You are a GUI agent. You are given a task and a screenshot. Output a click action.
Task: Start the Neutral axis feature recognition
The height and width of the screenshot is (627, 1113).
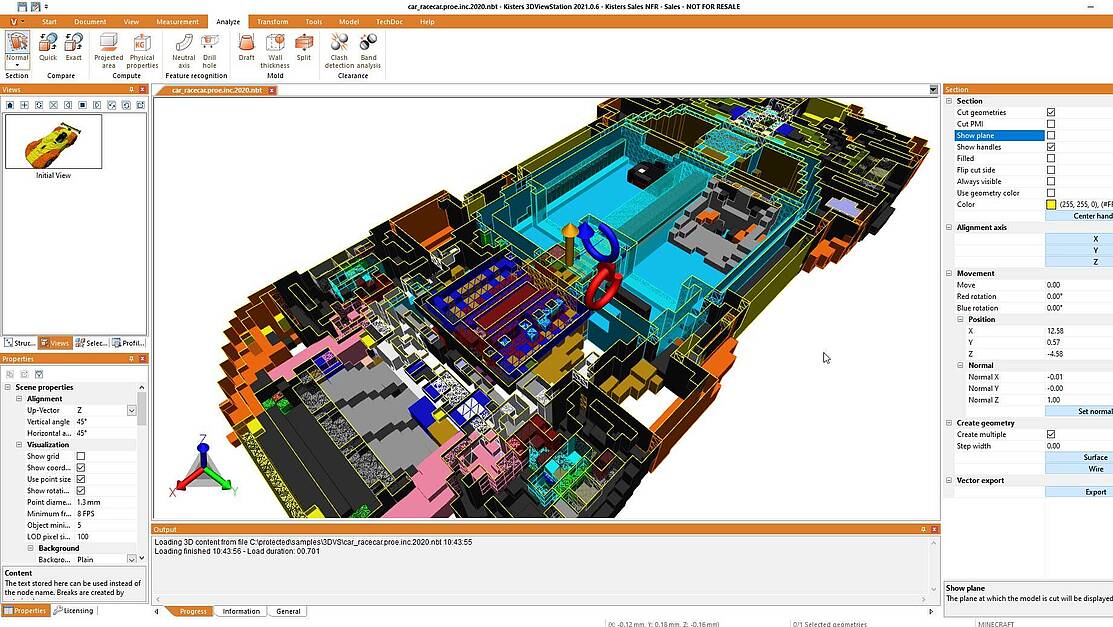pos(183,51)
